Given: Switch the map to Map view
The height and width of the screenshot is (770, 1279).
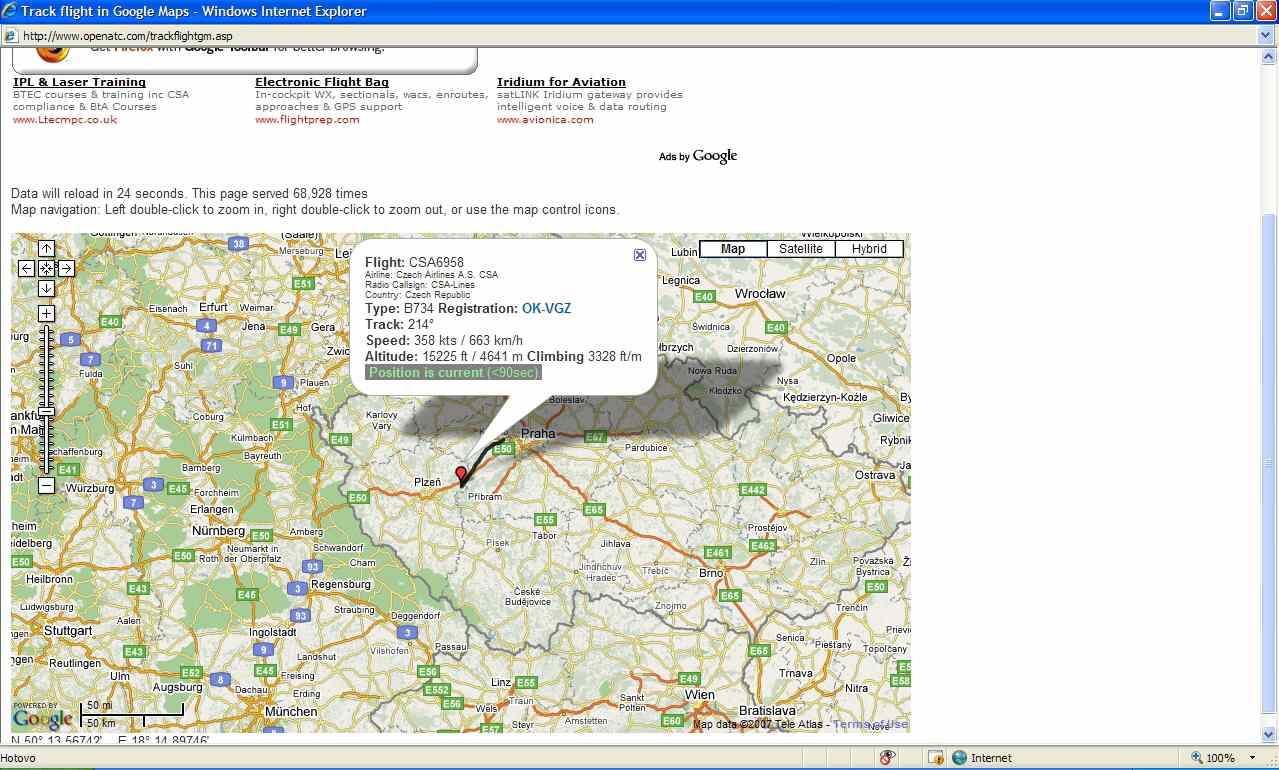Looking at the screenshot, I should (x=733, y=249).
